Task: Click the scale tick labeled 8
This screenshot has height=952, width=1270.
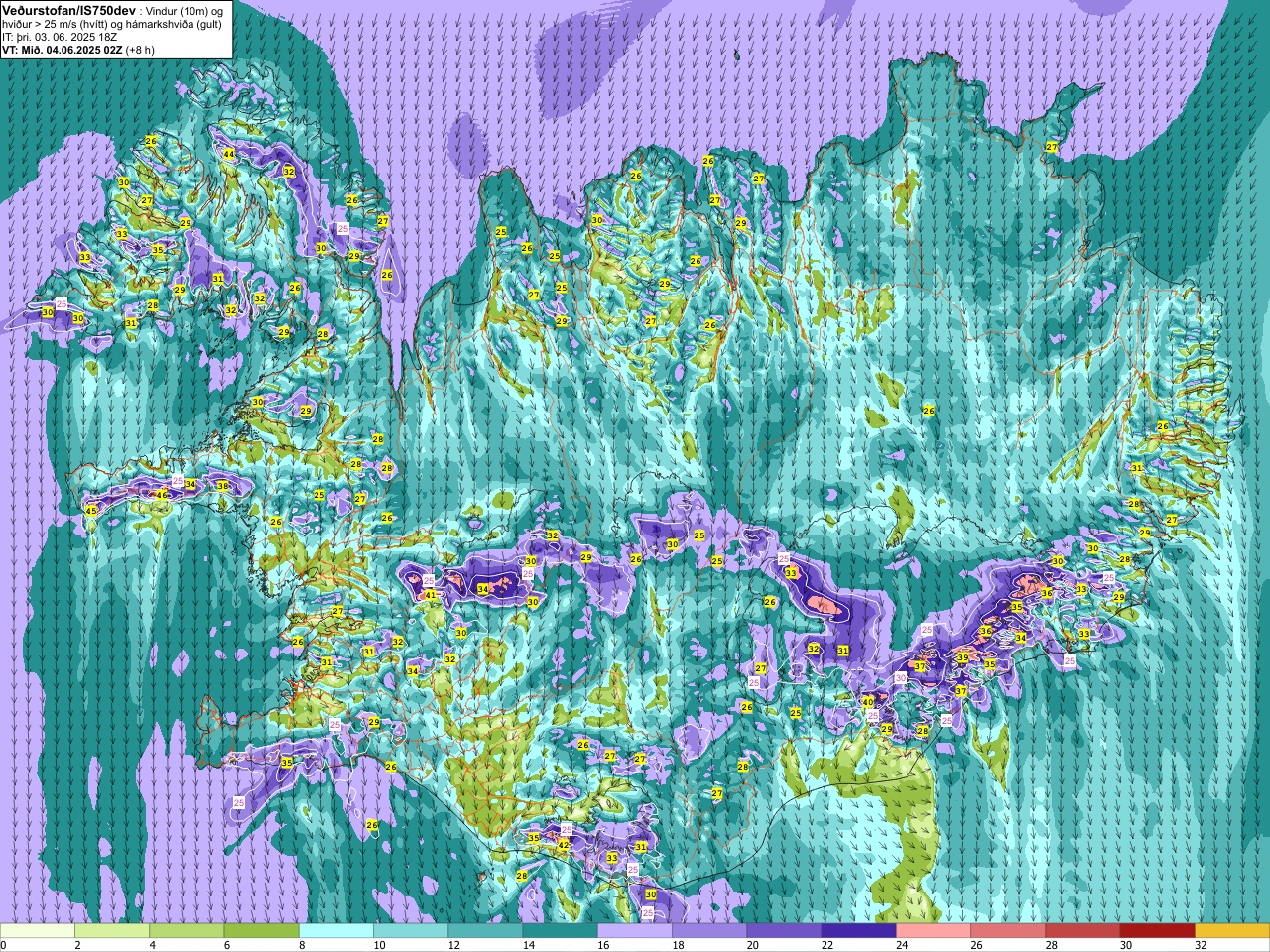Action: tap(303, 945)
